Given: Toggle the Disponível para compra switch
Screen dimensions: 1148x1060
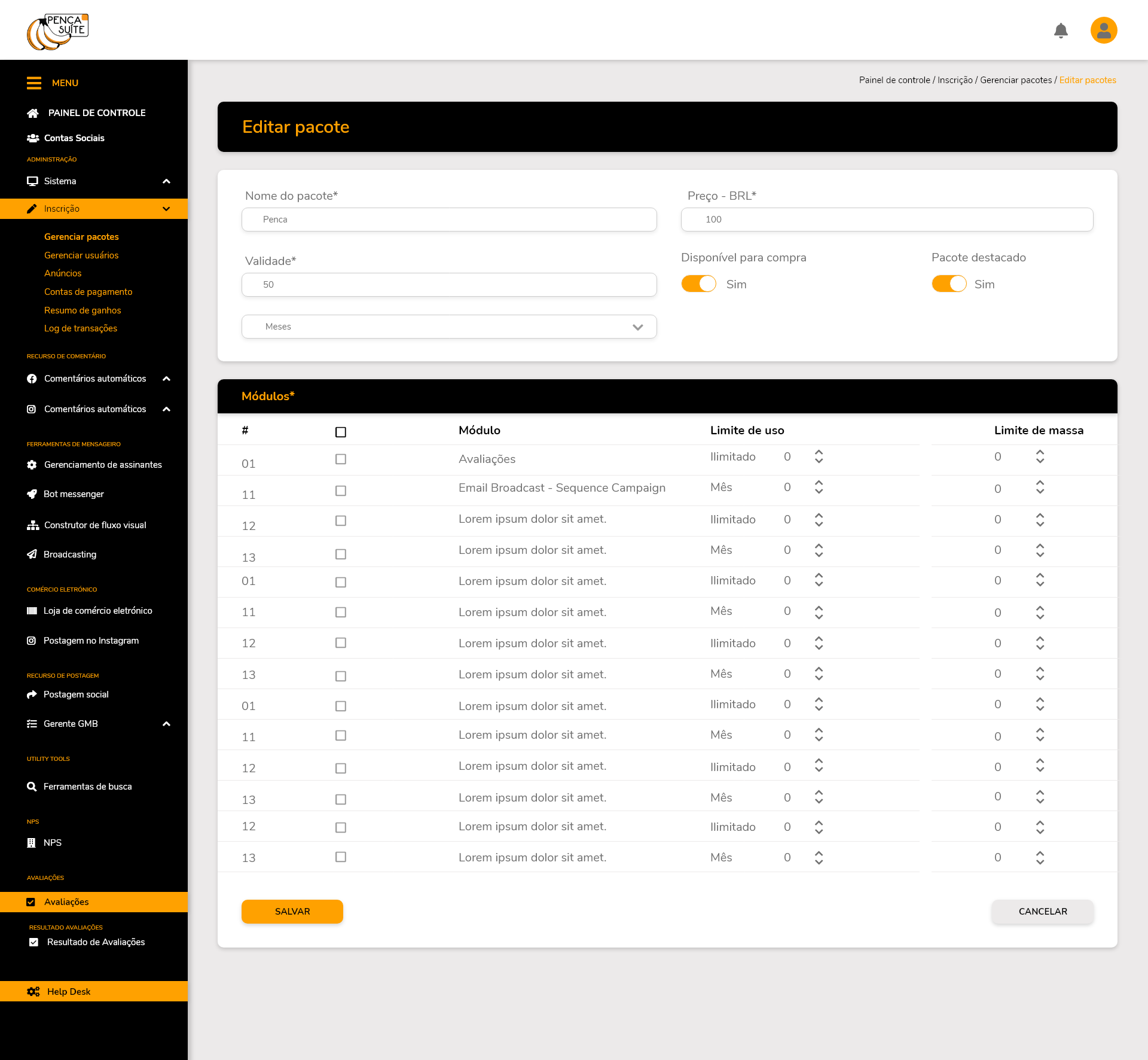Looking at the screenshot, I should coord(698,284).
